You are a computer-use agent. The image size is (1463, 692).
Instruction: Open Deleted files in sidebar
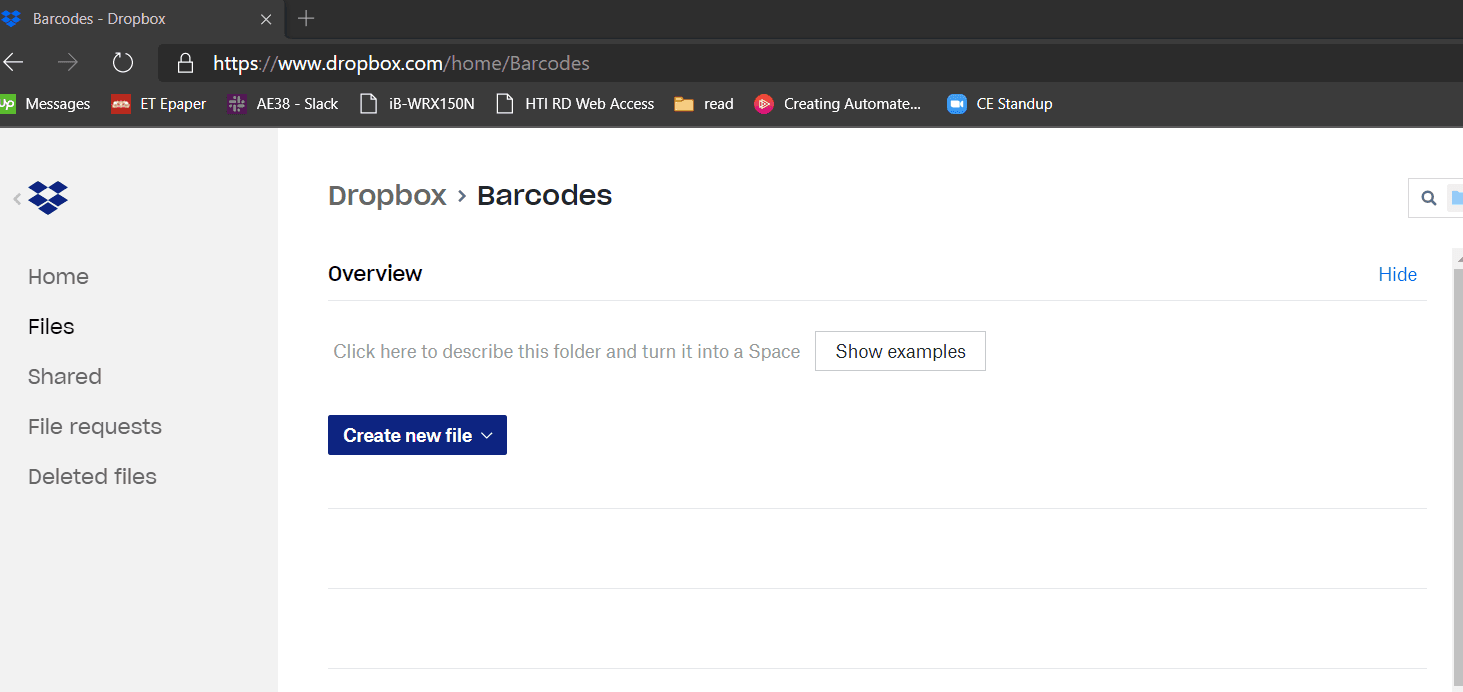coord(92,477)
